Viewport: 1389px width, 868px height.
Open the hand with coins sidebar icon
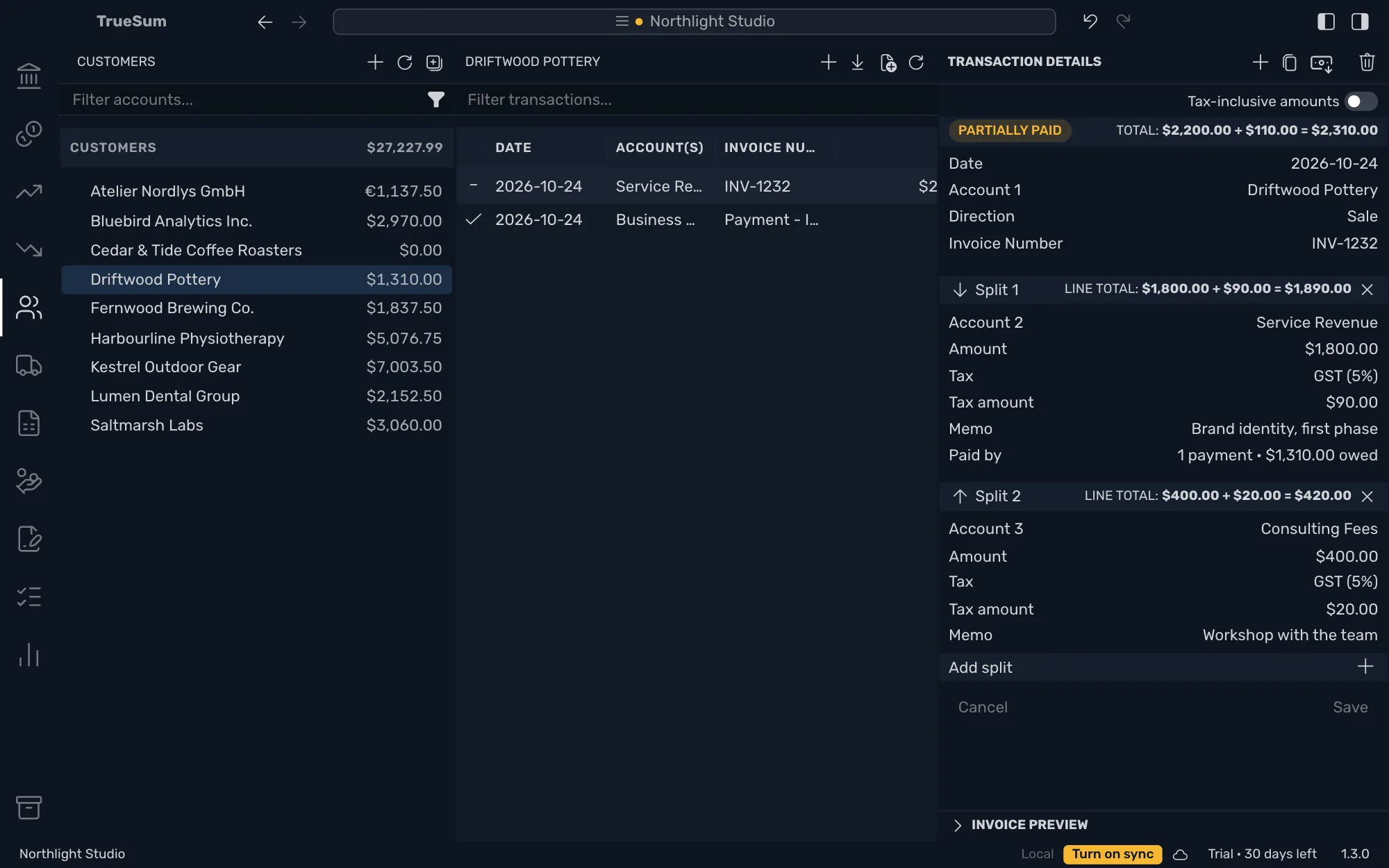[x=28, y=481]
